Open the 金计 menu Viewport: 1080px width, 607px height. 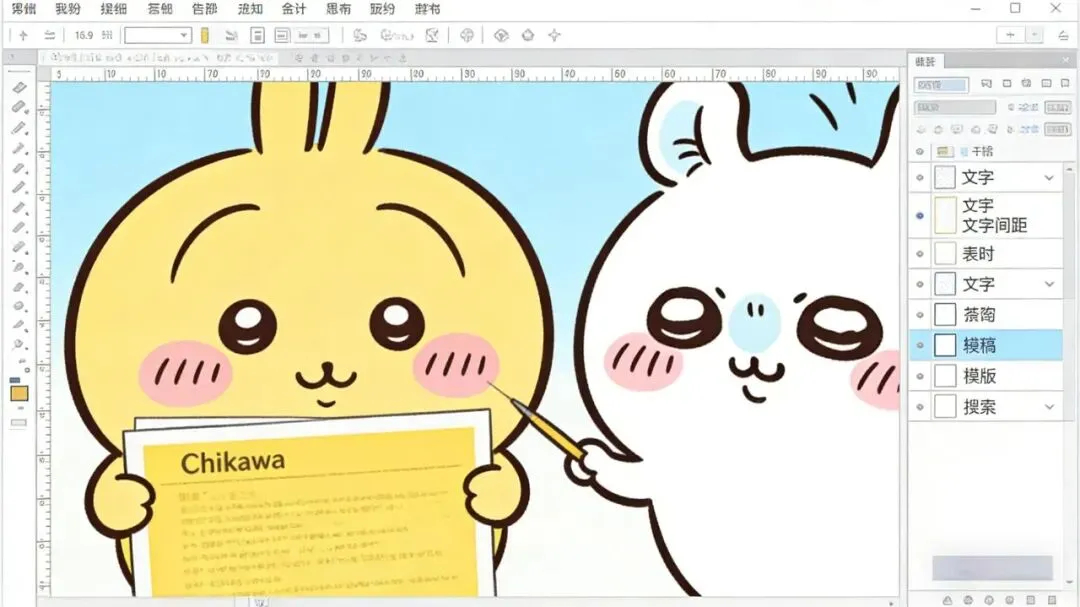(294, 9)
